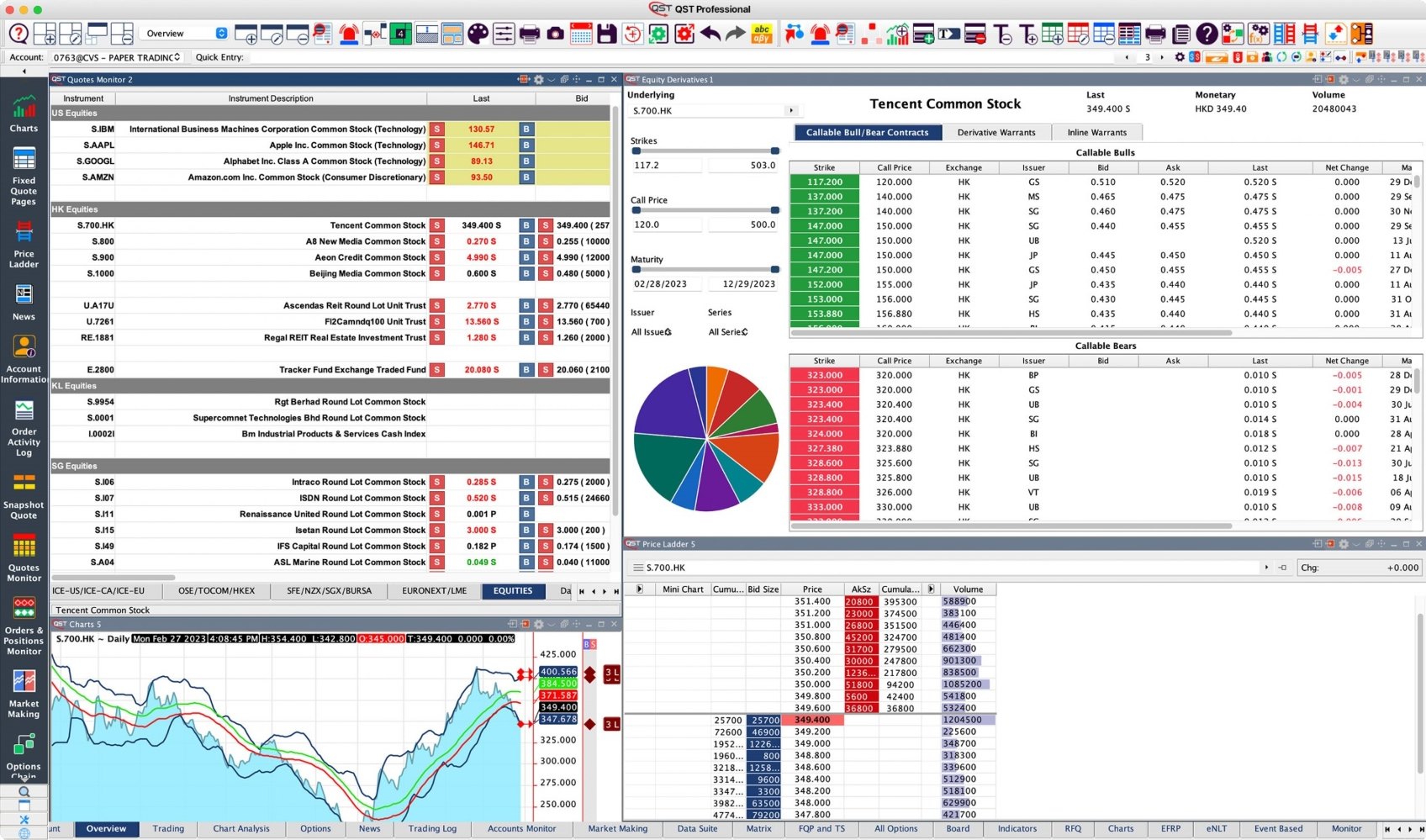
Task: Click the undo arrow icon
Action: (x=710, y=34)
